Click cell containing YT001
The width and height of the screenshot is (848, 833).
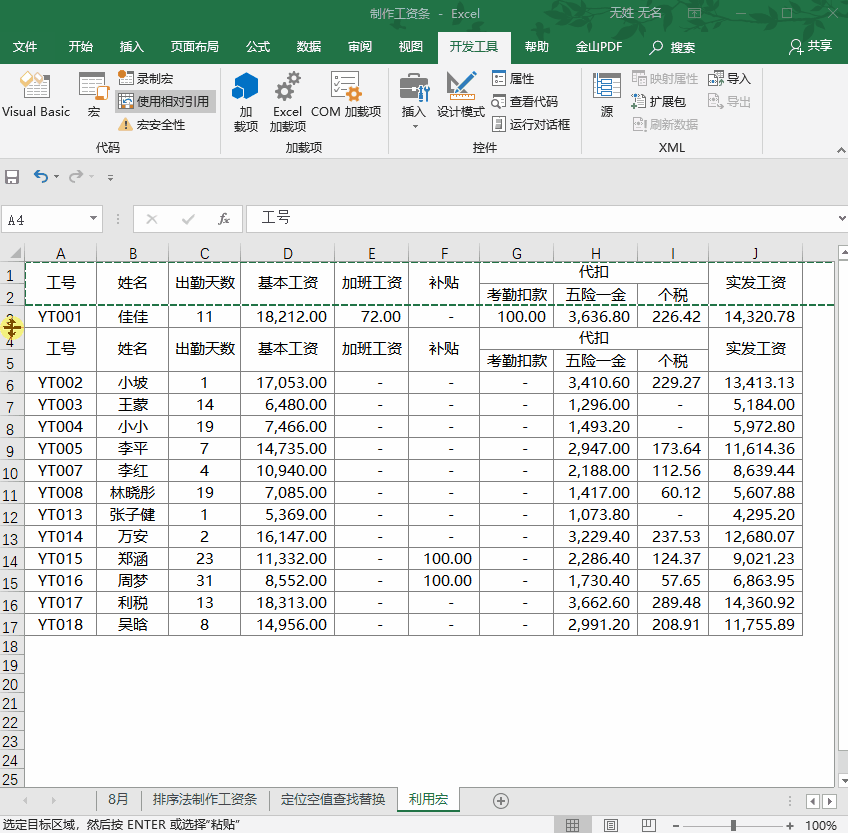(x=61, y=316)
